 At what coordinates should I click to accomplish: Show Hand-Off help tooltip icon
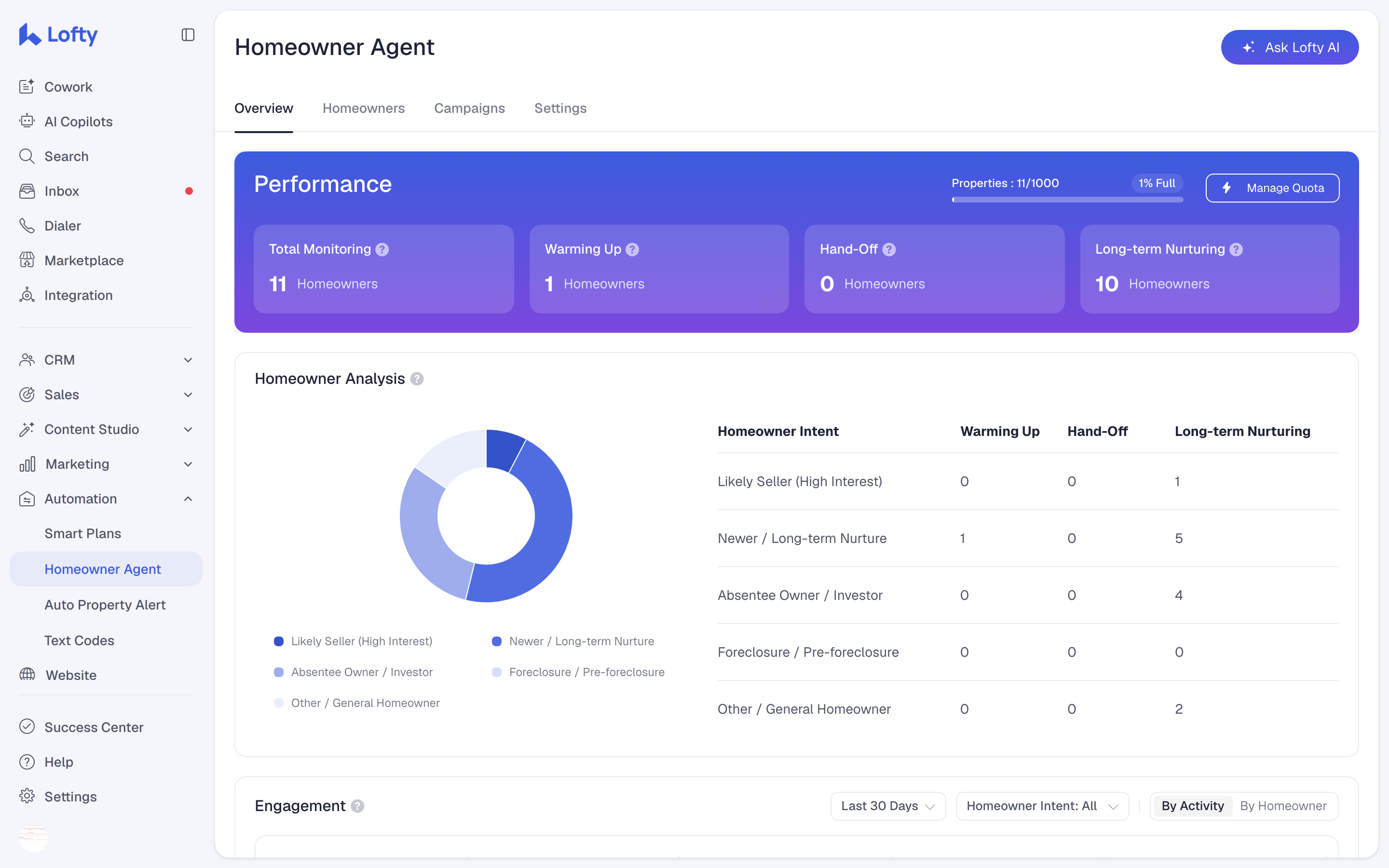888,250
